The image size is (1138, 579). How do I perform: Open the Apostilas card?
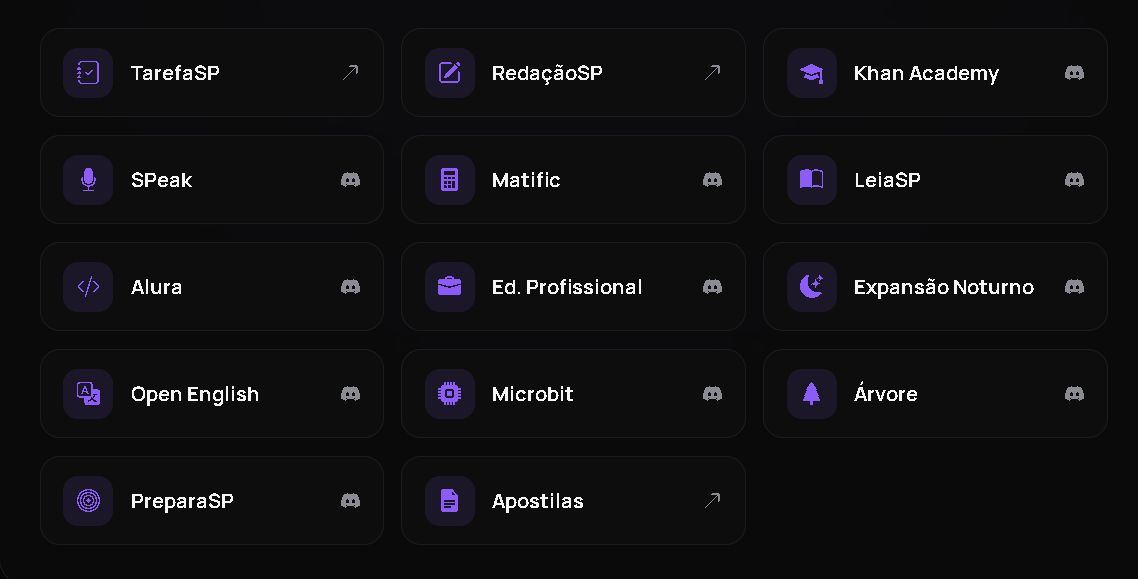point(573,501)
